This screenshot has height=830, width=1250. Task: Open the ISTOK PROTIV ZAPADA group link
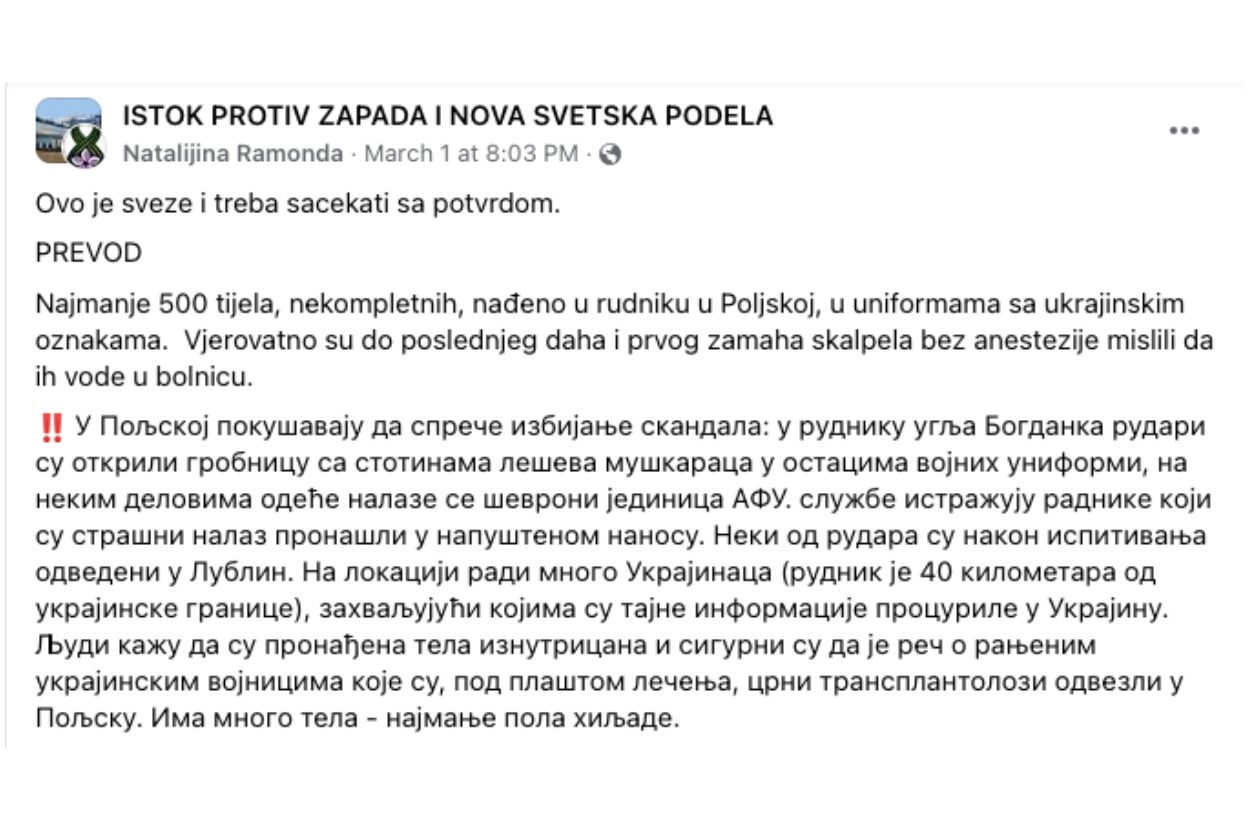(447, 116)
